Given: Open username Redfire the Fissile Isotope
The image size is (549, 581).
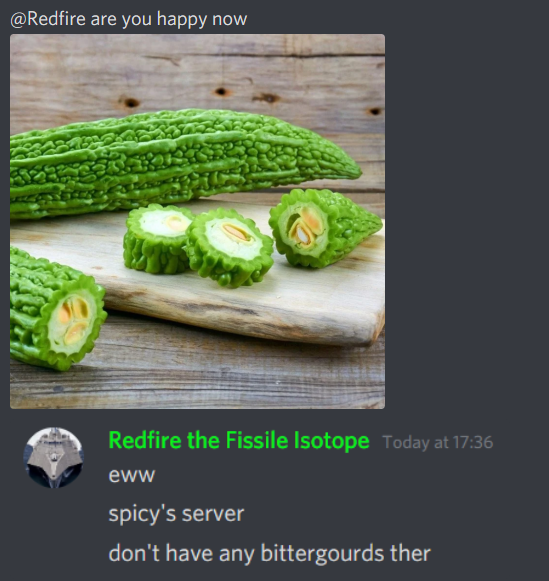Looking at the screenshot, I should click(x=239, y=441).
